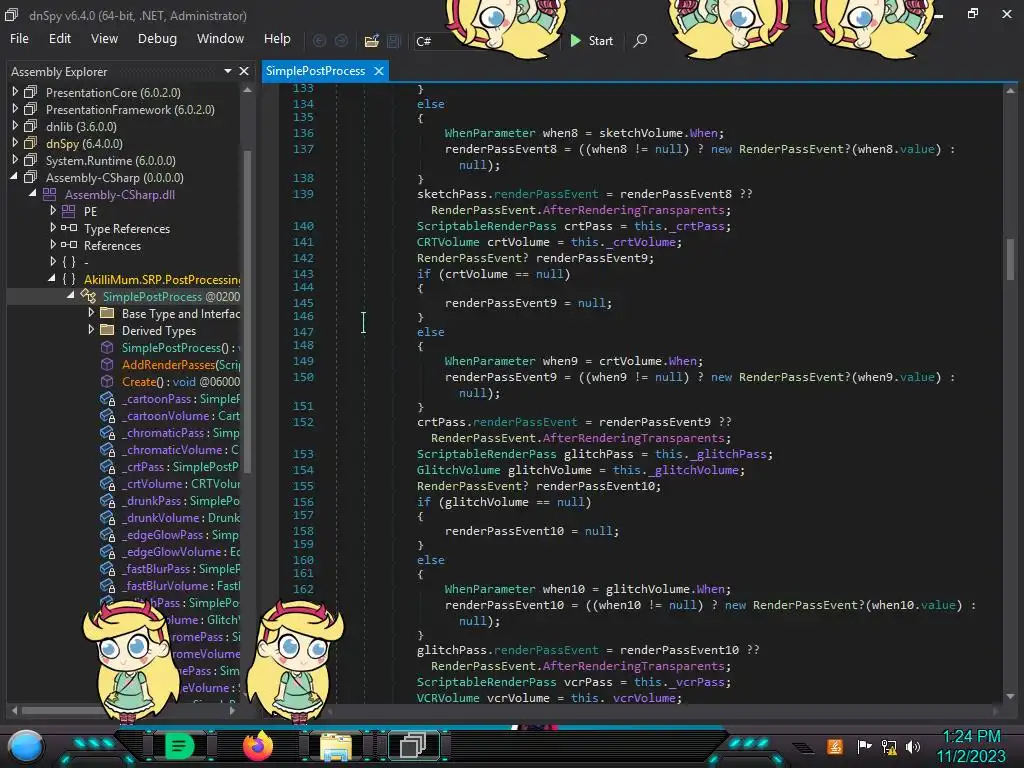Select PresentationCore (6.0.2.0) assembly

(x=113, y=93)
